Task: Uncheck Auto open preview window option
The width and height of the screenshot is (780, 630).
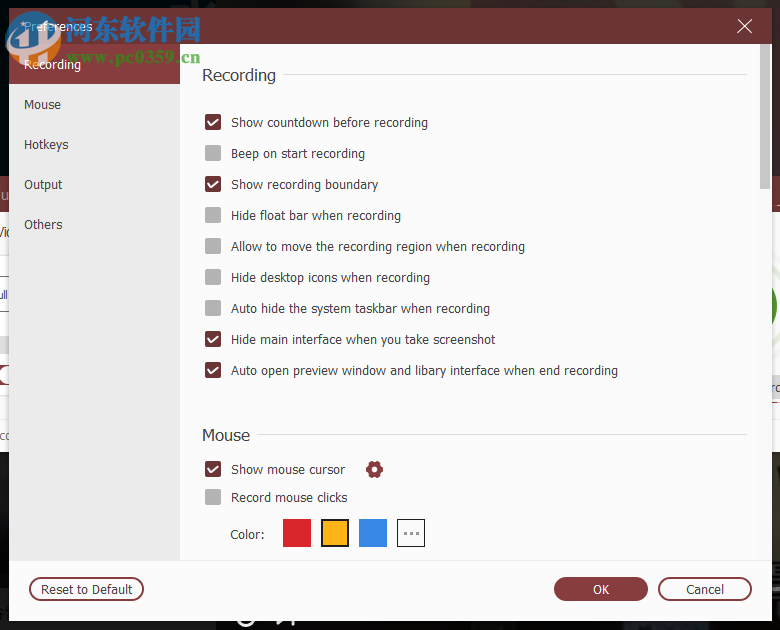Action: tap(213, 370)
